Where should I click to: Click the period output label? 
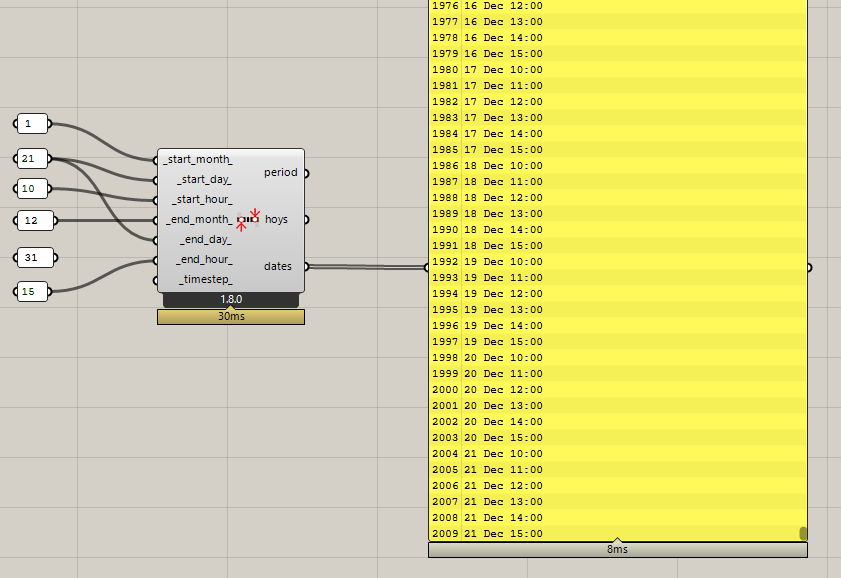pos(281,172)
